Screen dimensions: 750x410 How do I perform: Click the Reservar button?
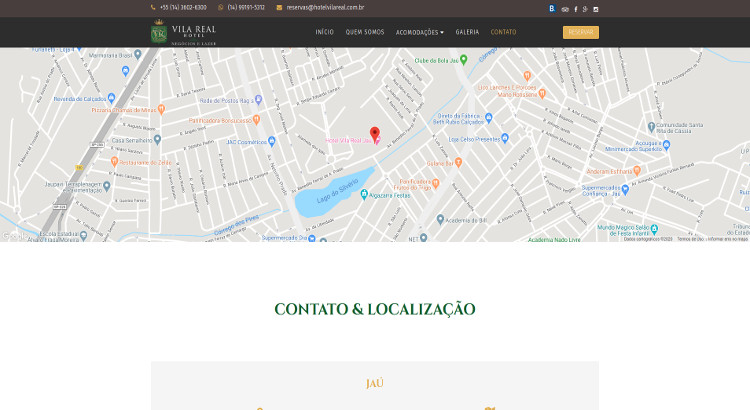click(581, 32)
